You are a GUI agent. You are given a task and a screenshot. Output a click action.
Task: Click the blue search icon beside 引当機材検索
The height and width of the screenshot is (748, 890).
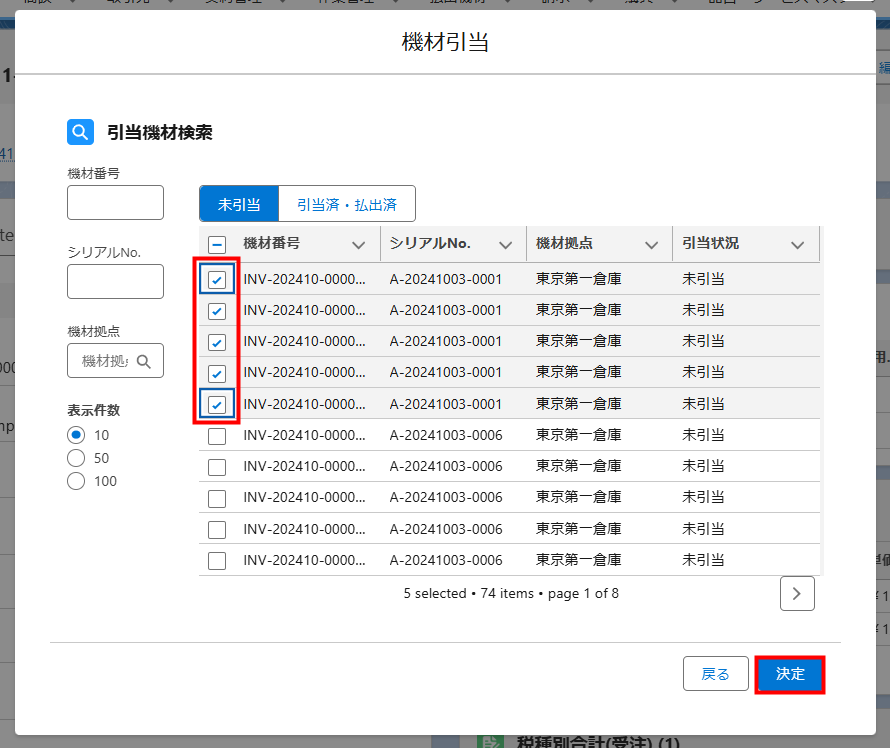tap(80, 132)
